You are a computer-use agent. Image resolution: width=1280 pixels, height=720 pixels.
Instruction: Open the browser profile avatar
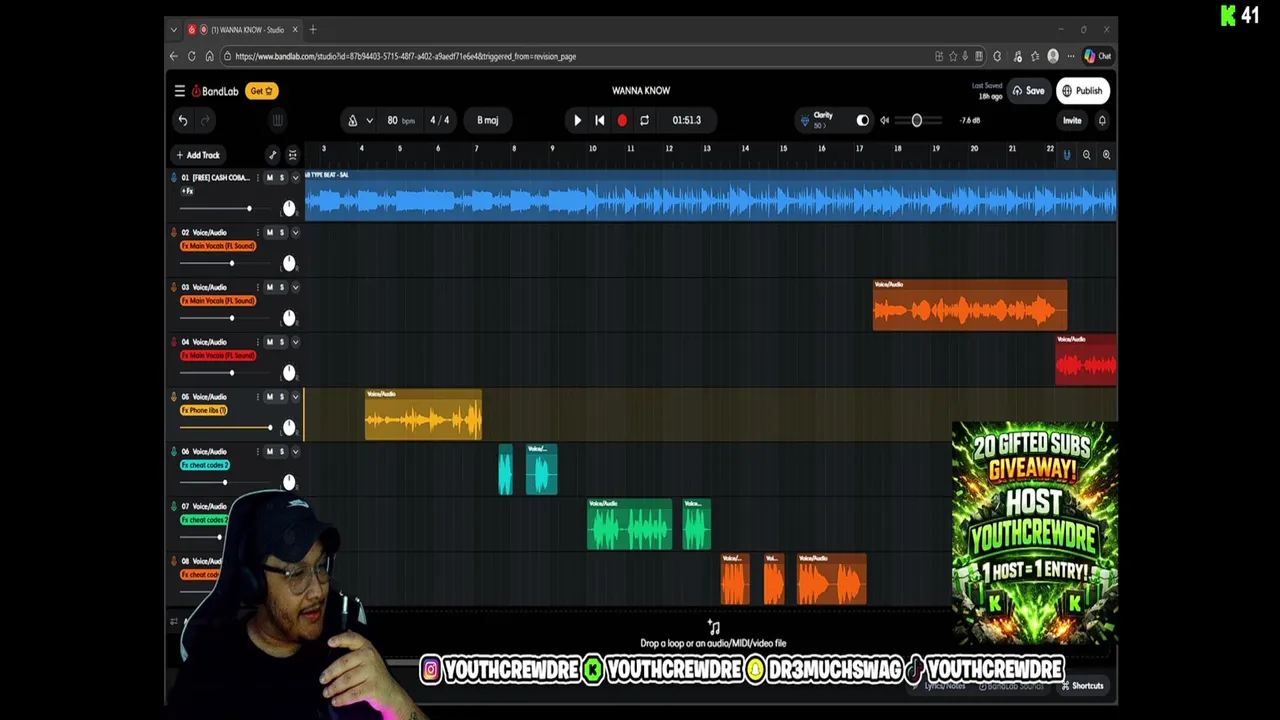[x=1053, y=56]
